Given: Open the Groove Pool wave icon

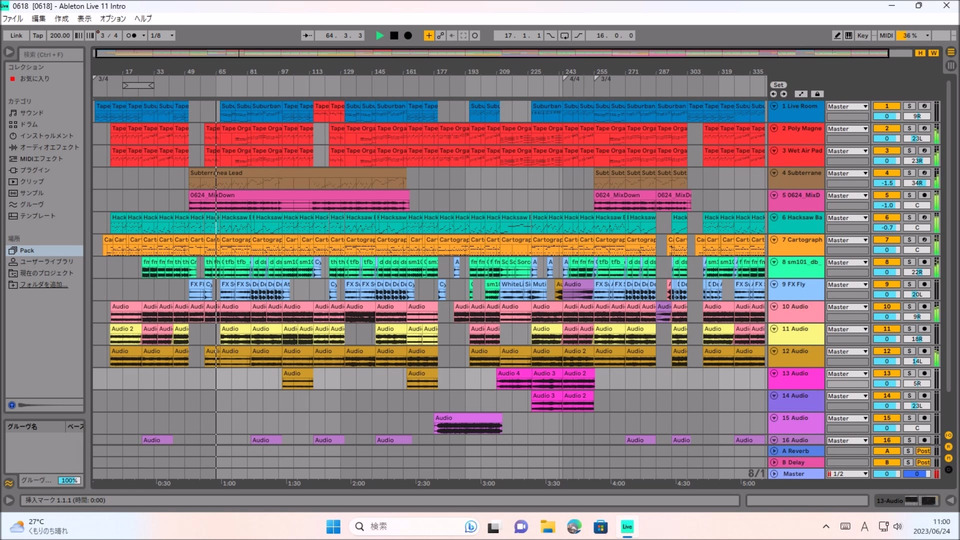Looking at the screenshot, I should click(x=9, y=482).
